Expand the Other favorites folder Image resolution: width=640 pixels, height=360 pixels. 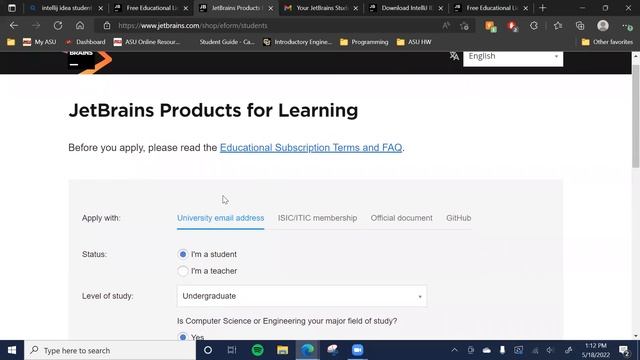pos(607,42)
